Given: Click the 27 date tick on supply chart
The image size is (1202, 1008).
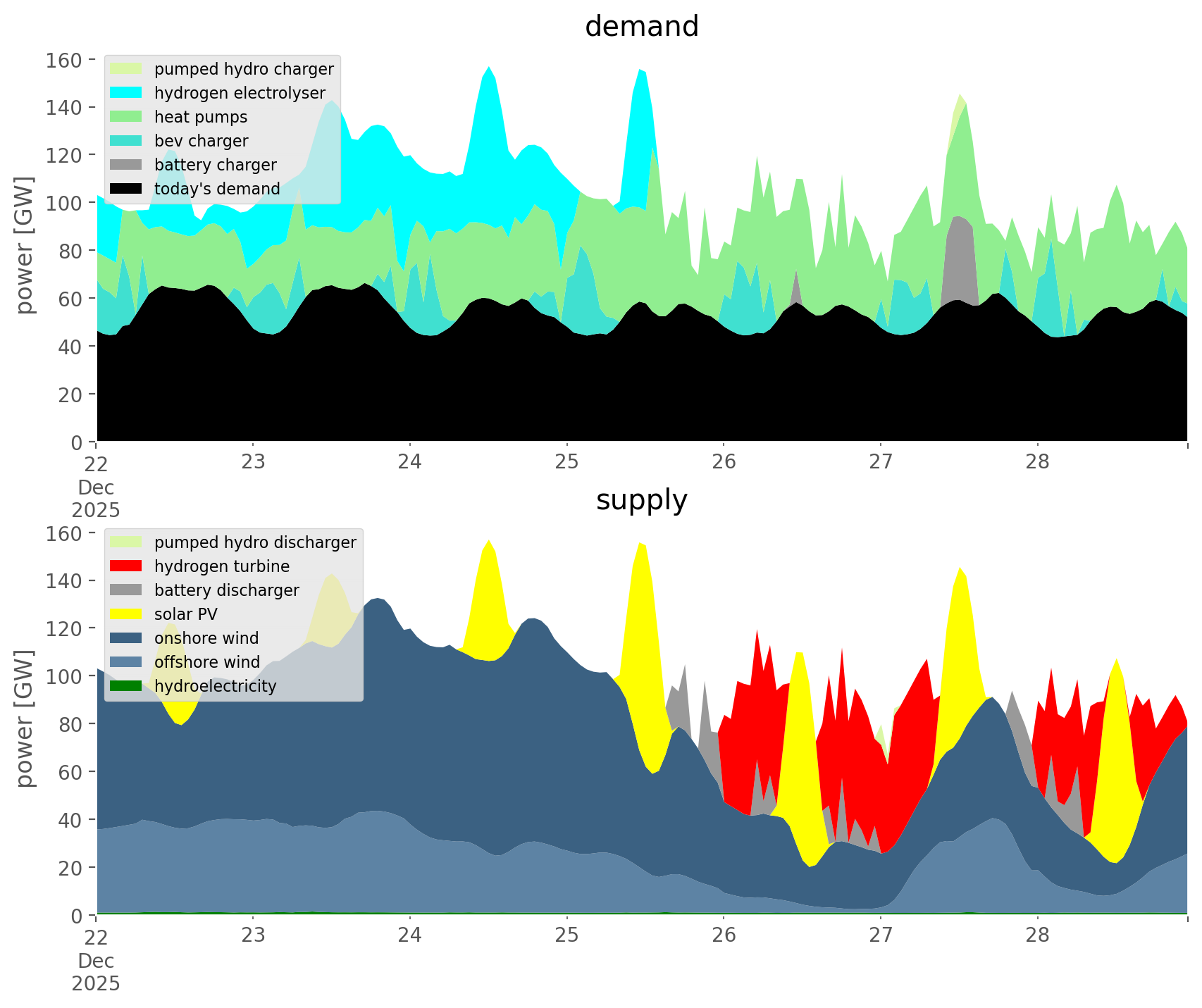Looking at the screenshot, I should coord(880,936).
